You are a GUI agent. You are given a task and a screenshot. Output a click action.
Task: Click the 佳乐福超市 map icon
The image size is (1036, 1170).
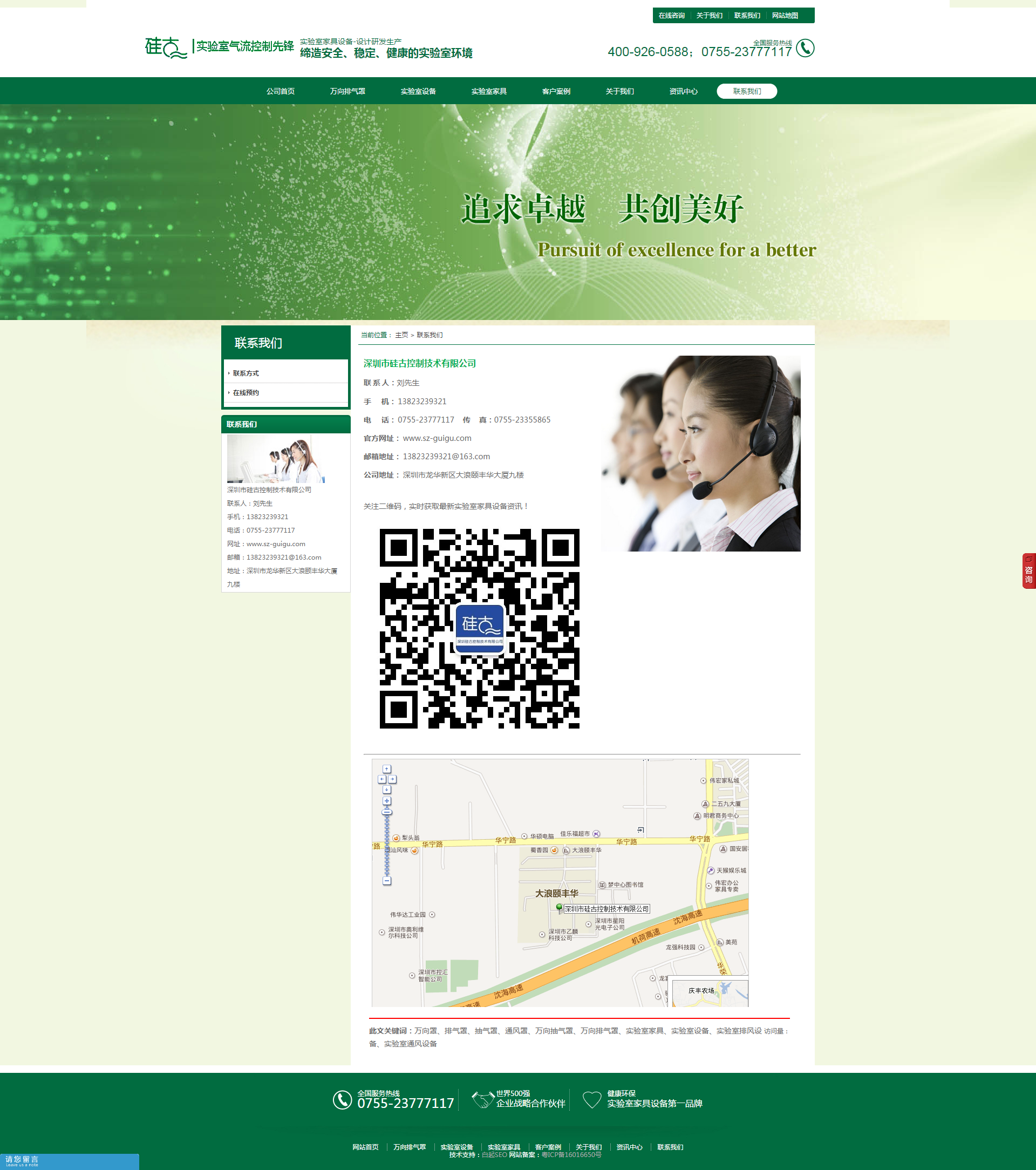point(596,834)
